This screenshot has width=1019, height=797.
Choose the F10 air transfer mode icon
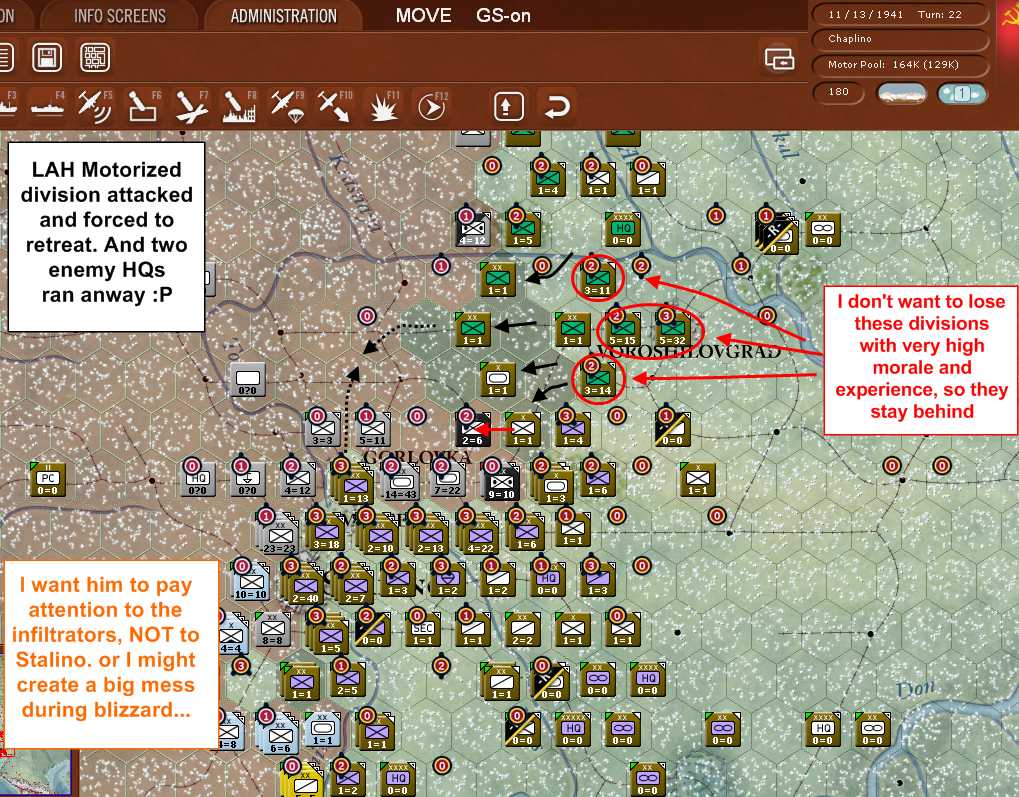click(x=334, y=106)
